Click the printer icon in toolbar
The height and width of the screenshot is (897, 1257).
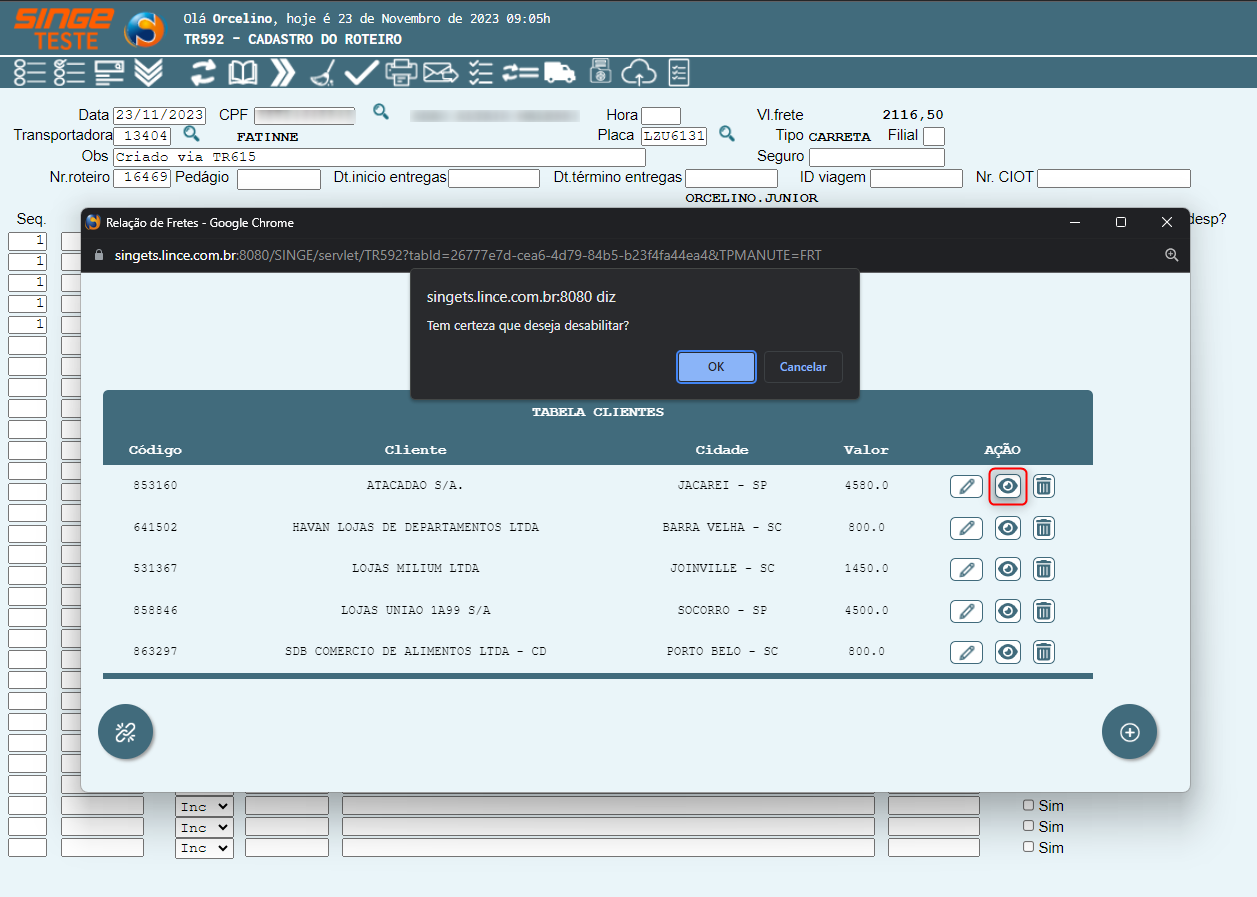(x=401, y=73)
